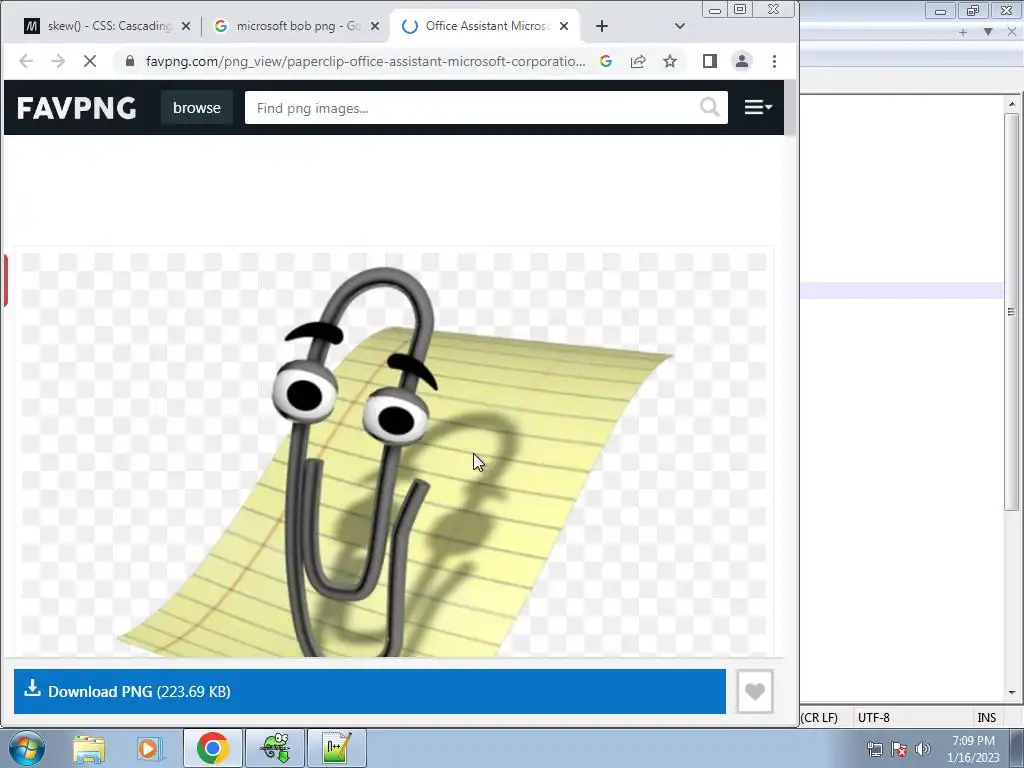Click the X beside the editor's dropdown triangle
Screen dimensions: 1024x768
coord(1012,32)
